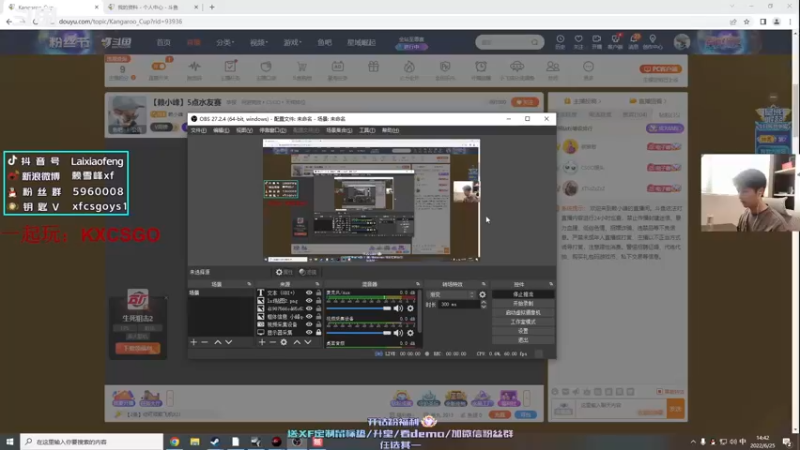Open settings gear of first mixer channel
The image size is (800, 450).
point(410,308)
